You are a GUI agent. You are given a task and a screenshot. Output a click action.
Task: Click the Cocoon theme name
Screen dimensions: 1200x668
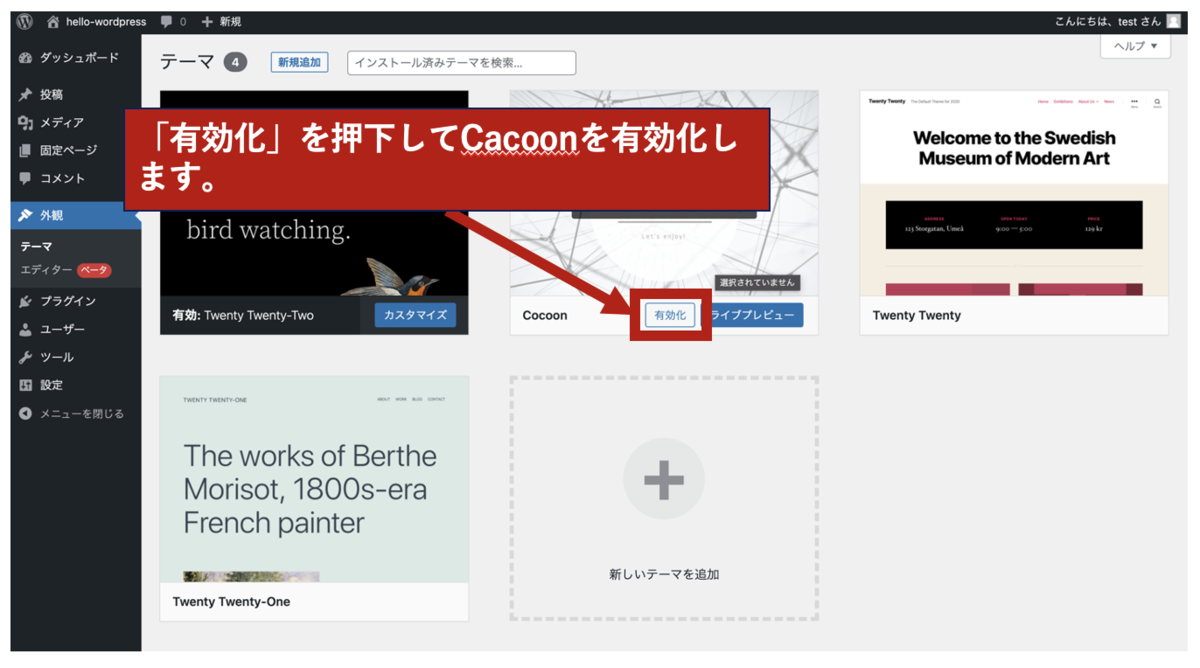click(x=545, y=315)
